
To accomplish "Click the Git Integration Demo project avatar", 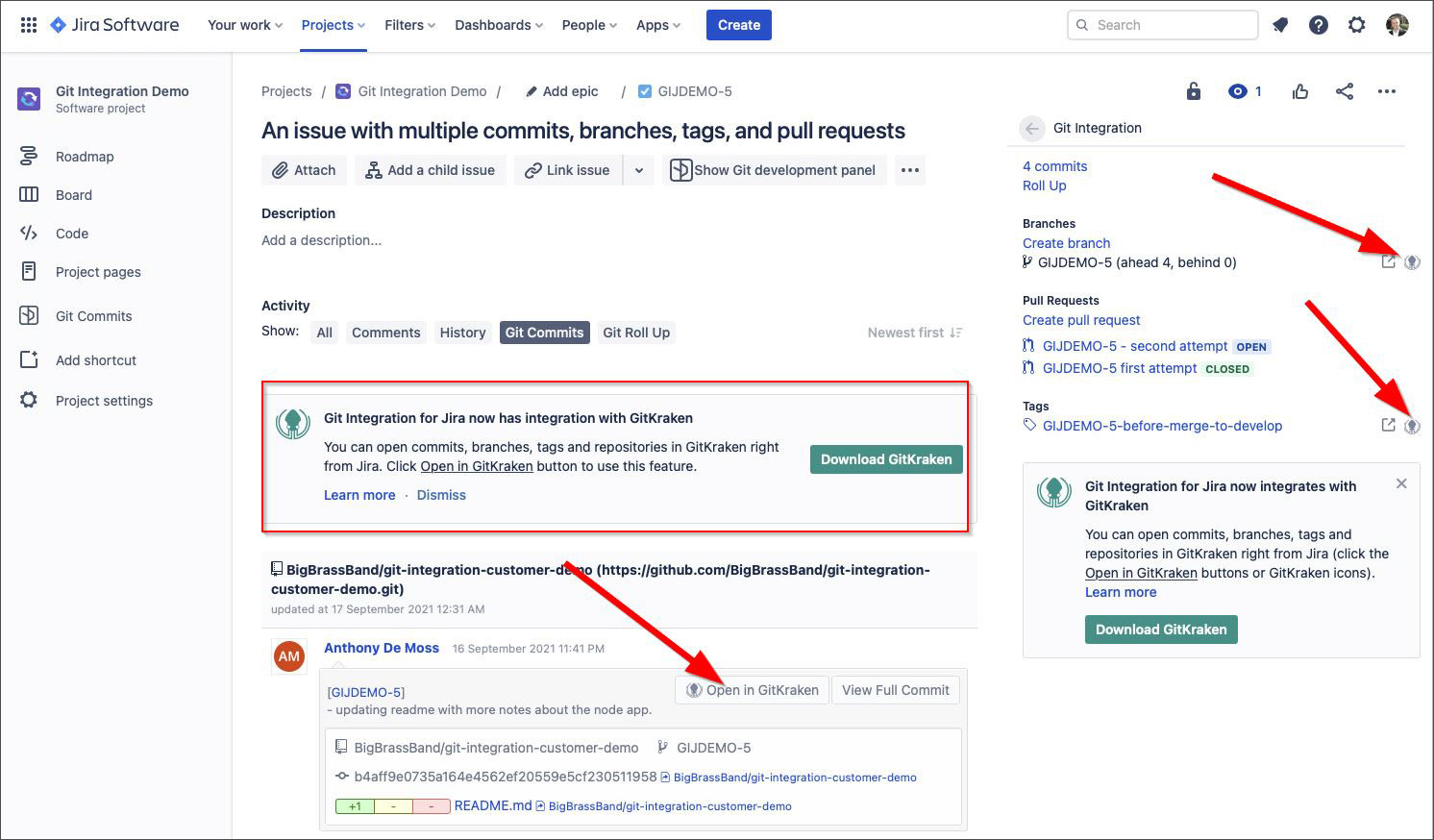I will tap(29, 98).
